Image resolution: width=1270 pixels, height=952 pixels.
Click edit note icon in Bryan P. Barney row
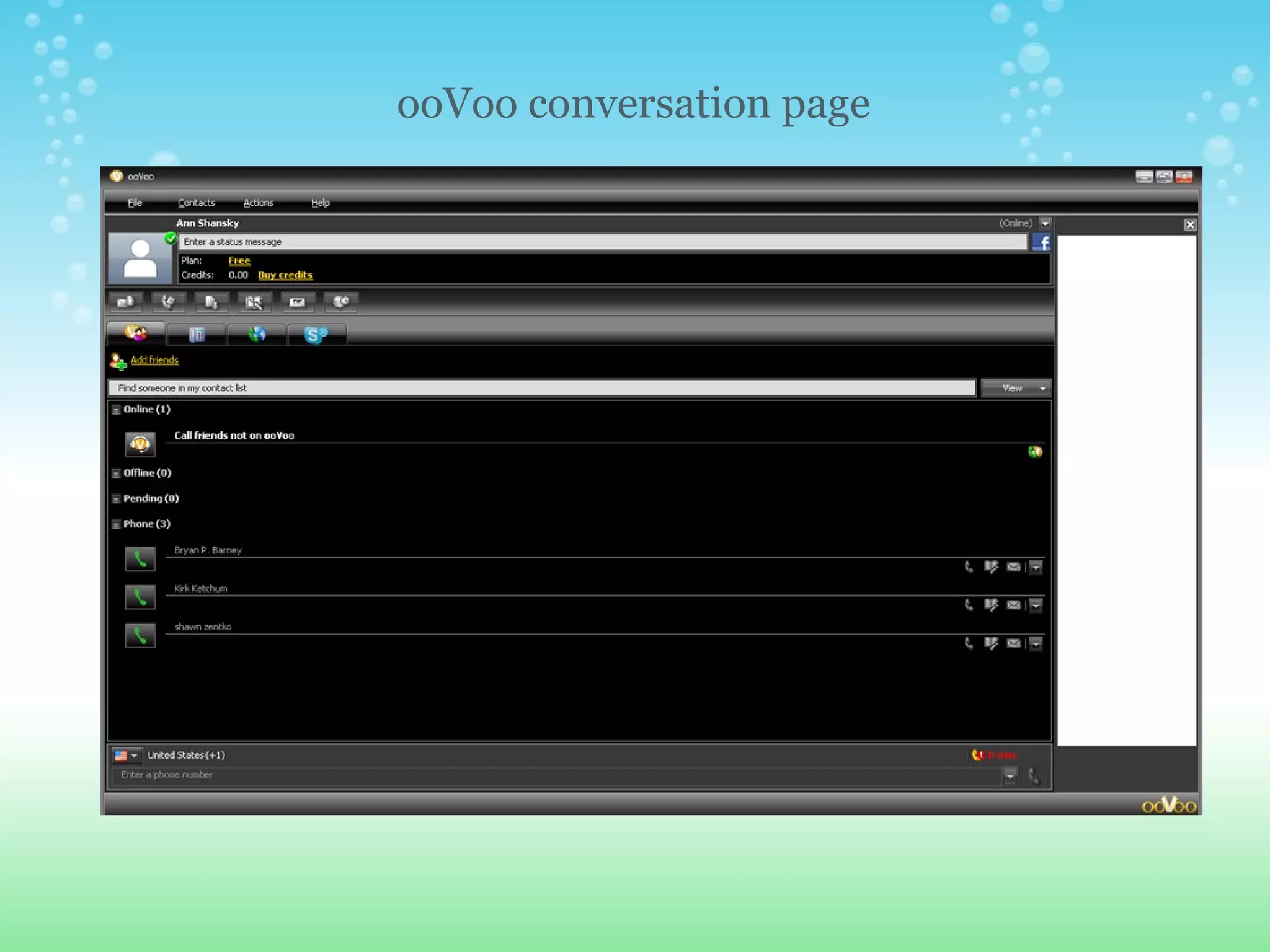(x=991, y=566)
